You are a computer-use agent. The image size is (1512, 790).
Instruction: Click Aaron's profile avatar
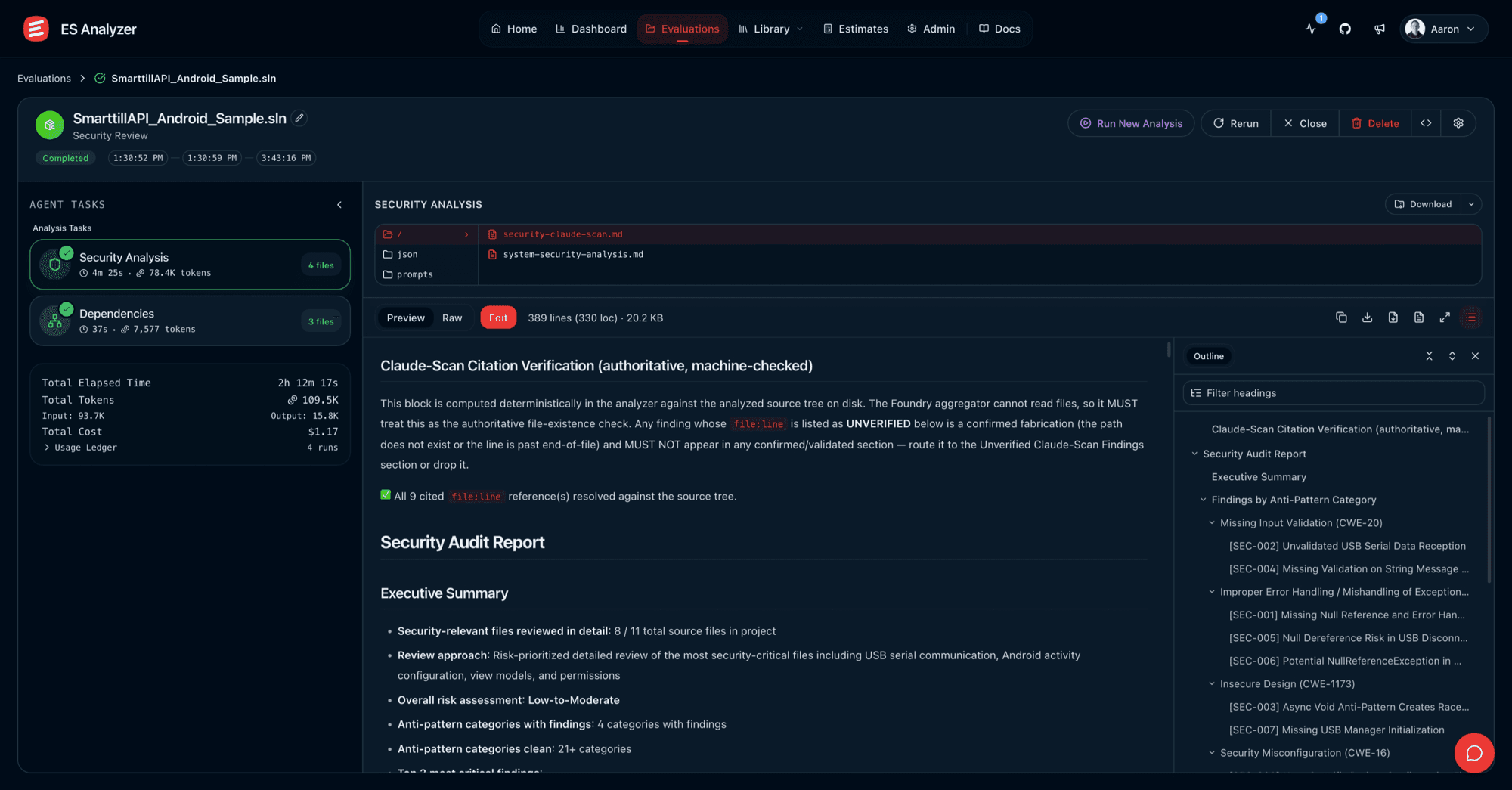click(x=1415, y=29)
